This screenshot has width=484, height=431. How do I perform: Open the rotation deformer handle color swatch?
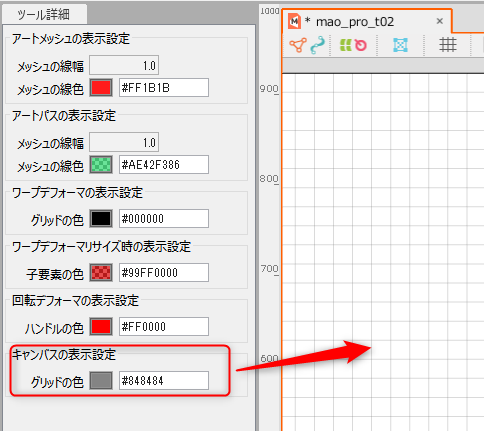click(x=101, y=327)
